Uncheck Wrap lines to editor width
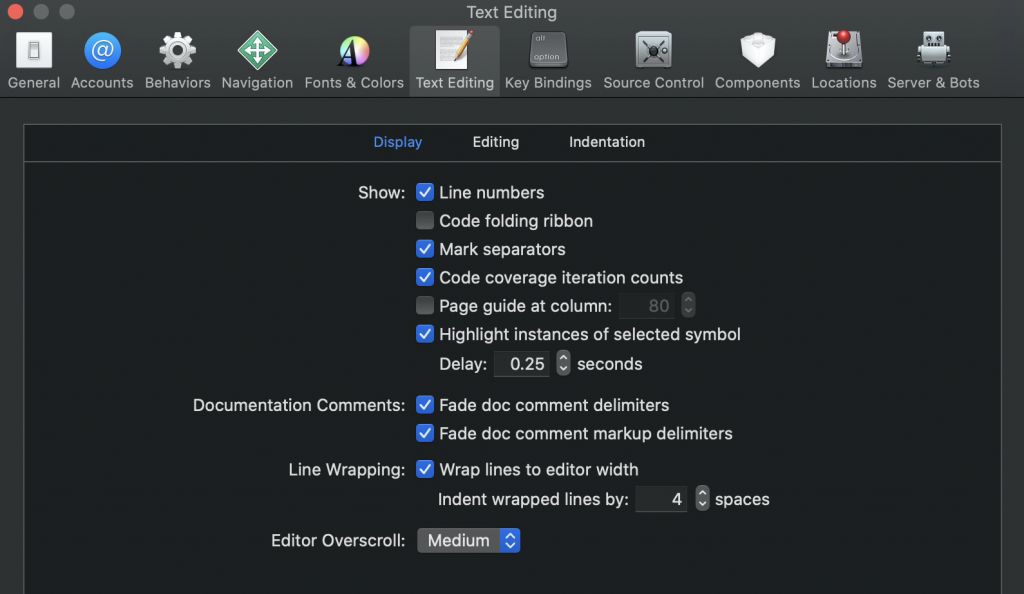 click(425, 469)
